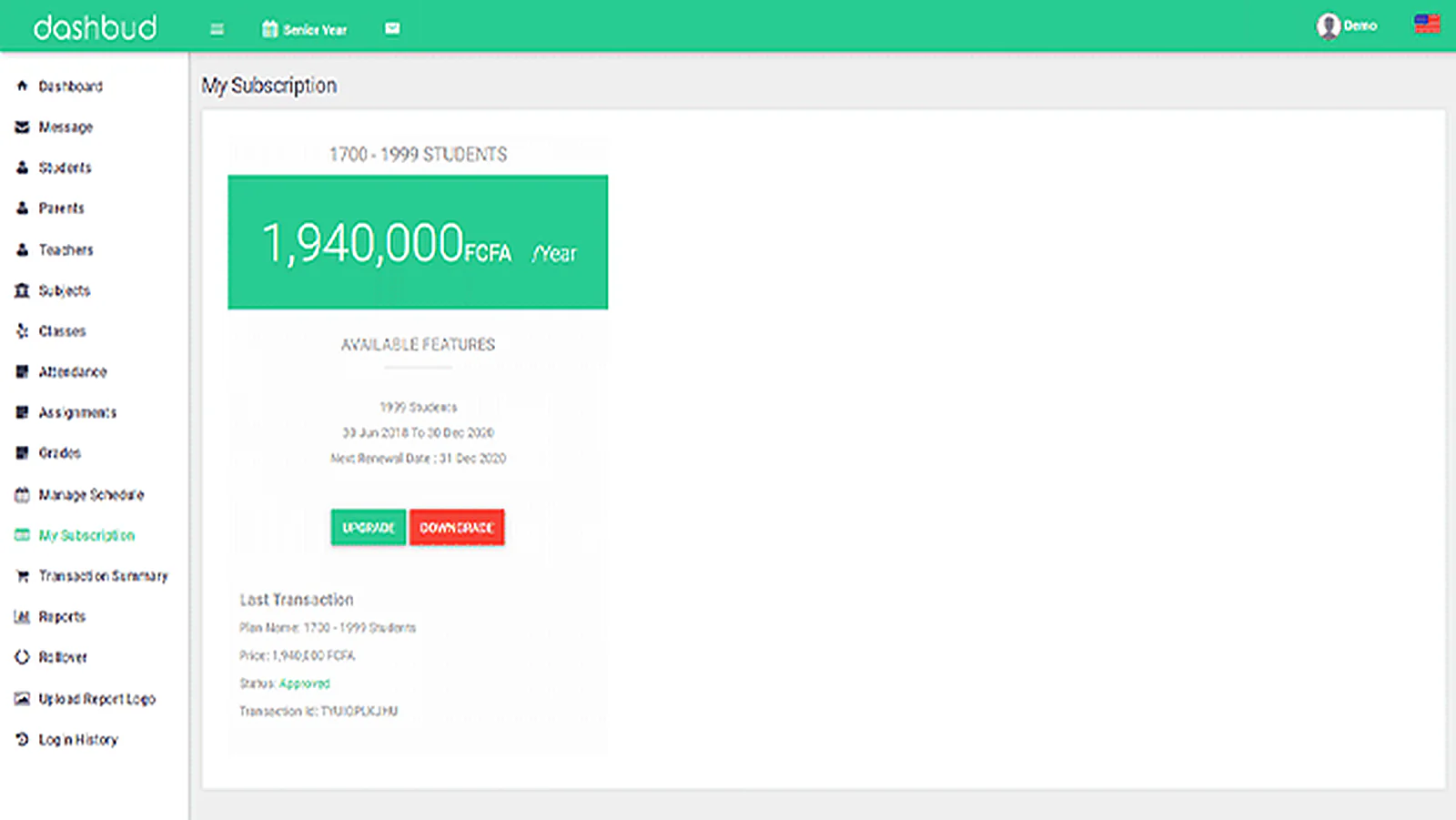Click the Classes icon in sidebar
The height and width of the screenshot is (820, 1456).
22,330
